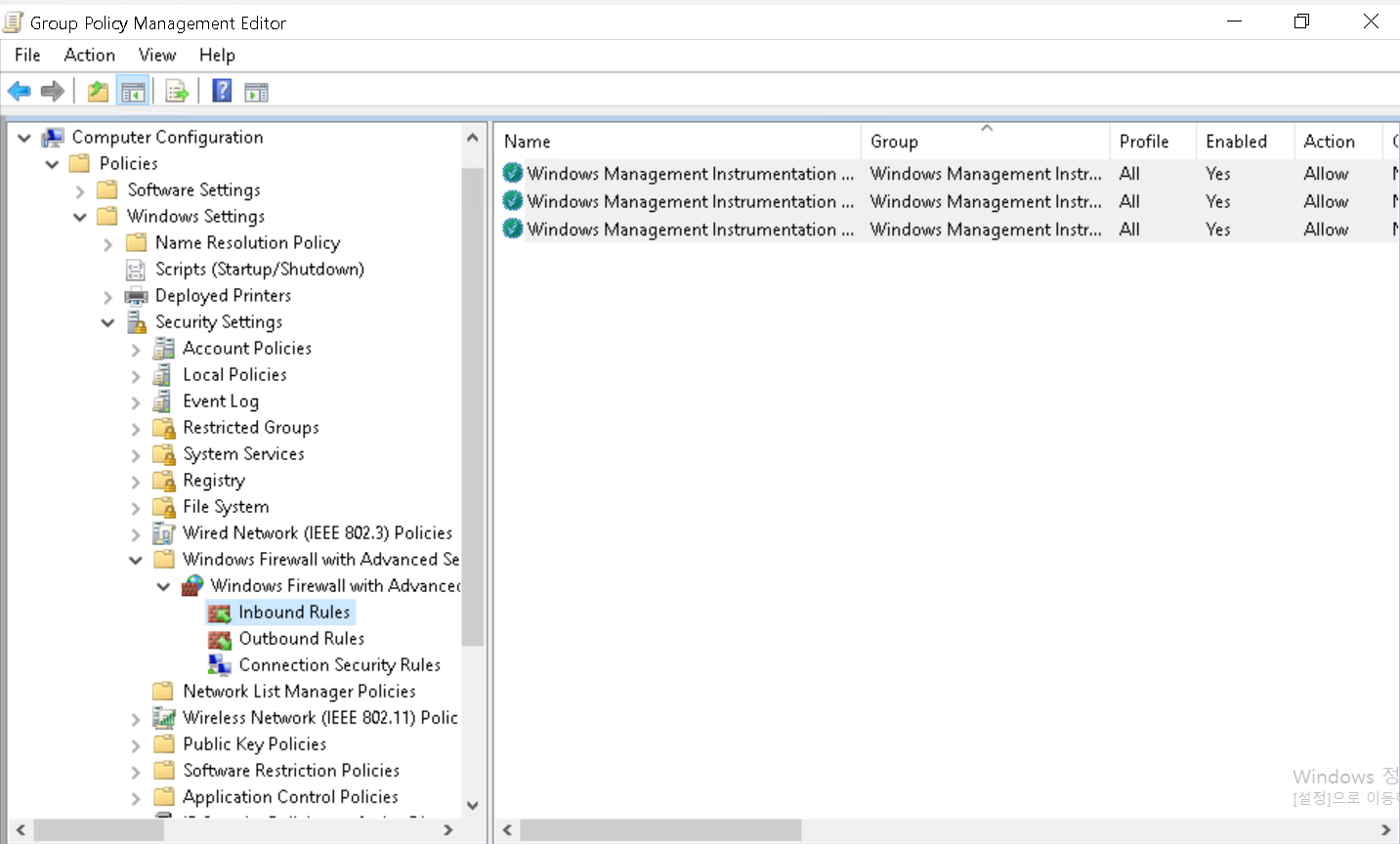The height and width of the screenshot is (844, 1400).
Task: Click Yes in the first rule row
Action: (x=1217, y=173)
